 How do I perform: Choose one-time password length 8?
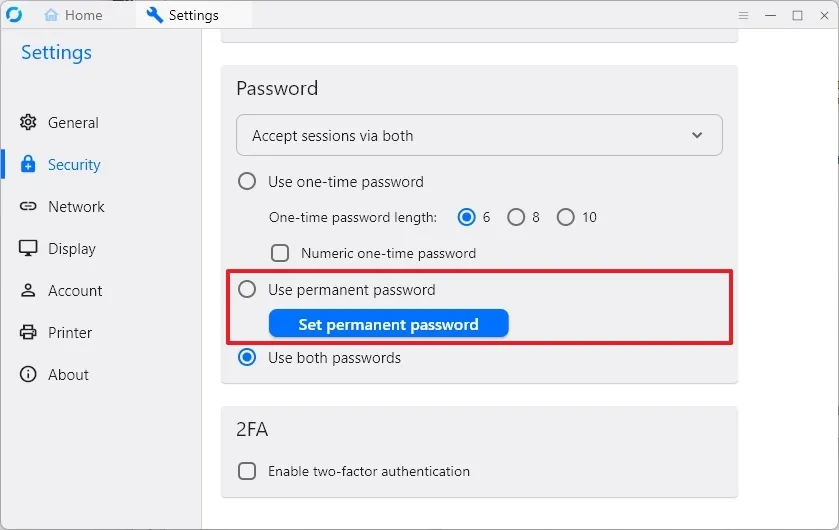click(516, 217)
